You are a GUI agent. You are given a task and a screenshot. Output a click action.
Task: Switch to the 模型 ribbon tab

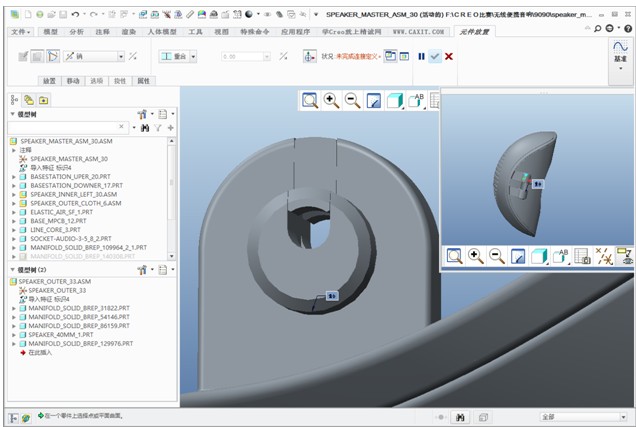[50, 32]
